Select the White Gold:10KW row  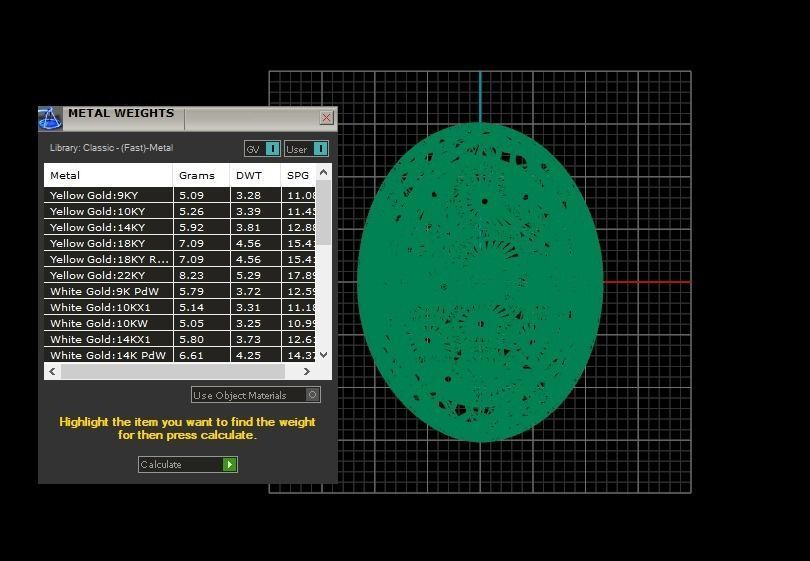180,323
